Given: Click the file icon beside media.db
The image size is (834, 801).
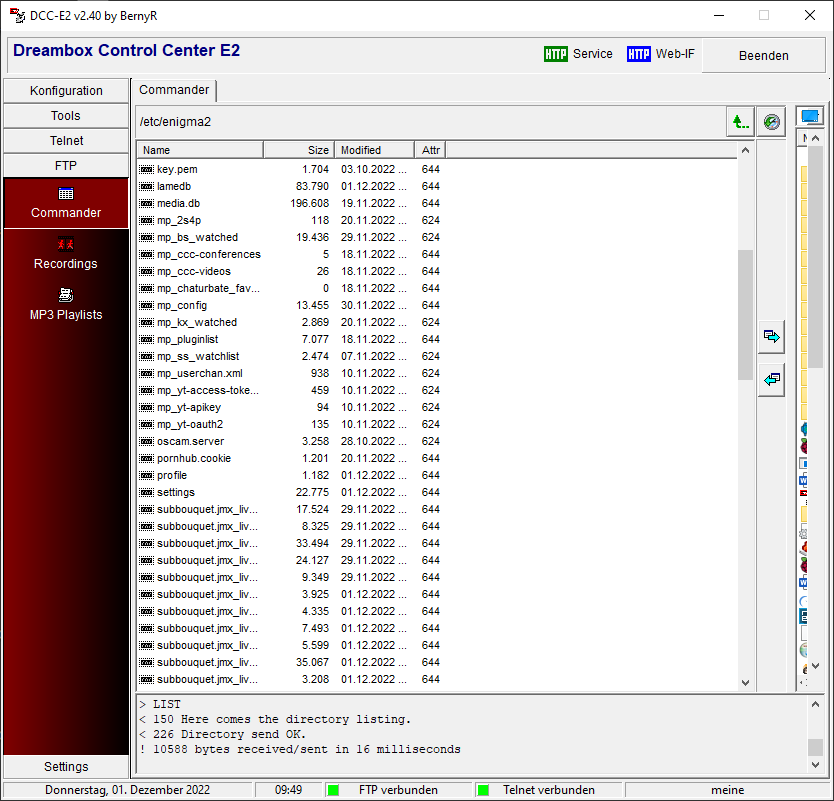Looking at the screenshot, I should click(146, 203).
